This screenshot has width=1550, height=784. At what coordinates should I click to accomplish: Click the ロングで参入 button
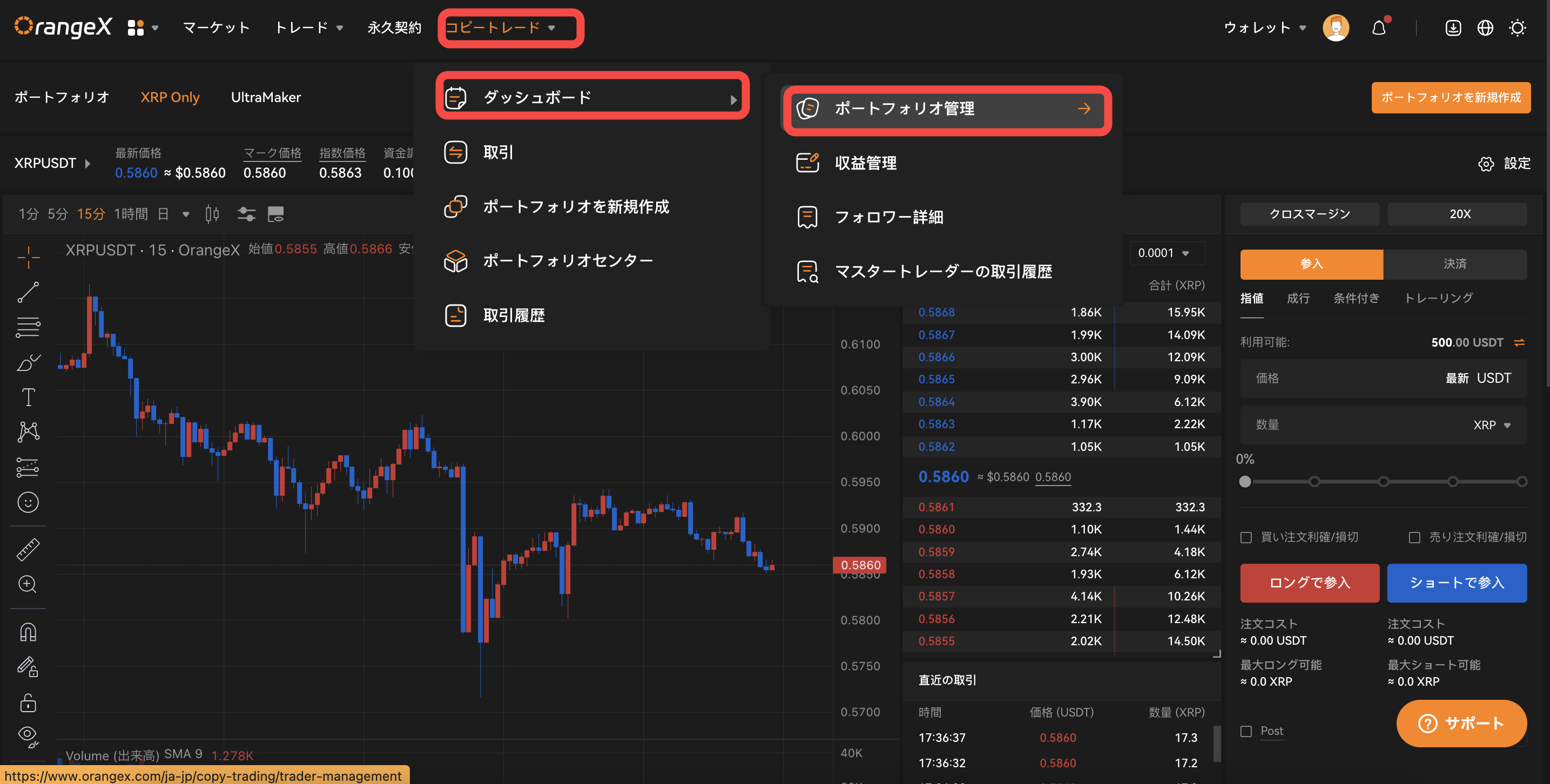click(1309, 583)
